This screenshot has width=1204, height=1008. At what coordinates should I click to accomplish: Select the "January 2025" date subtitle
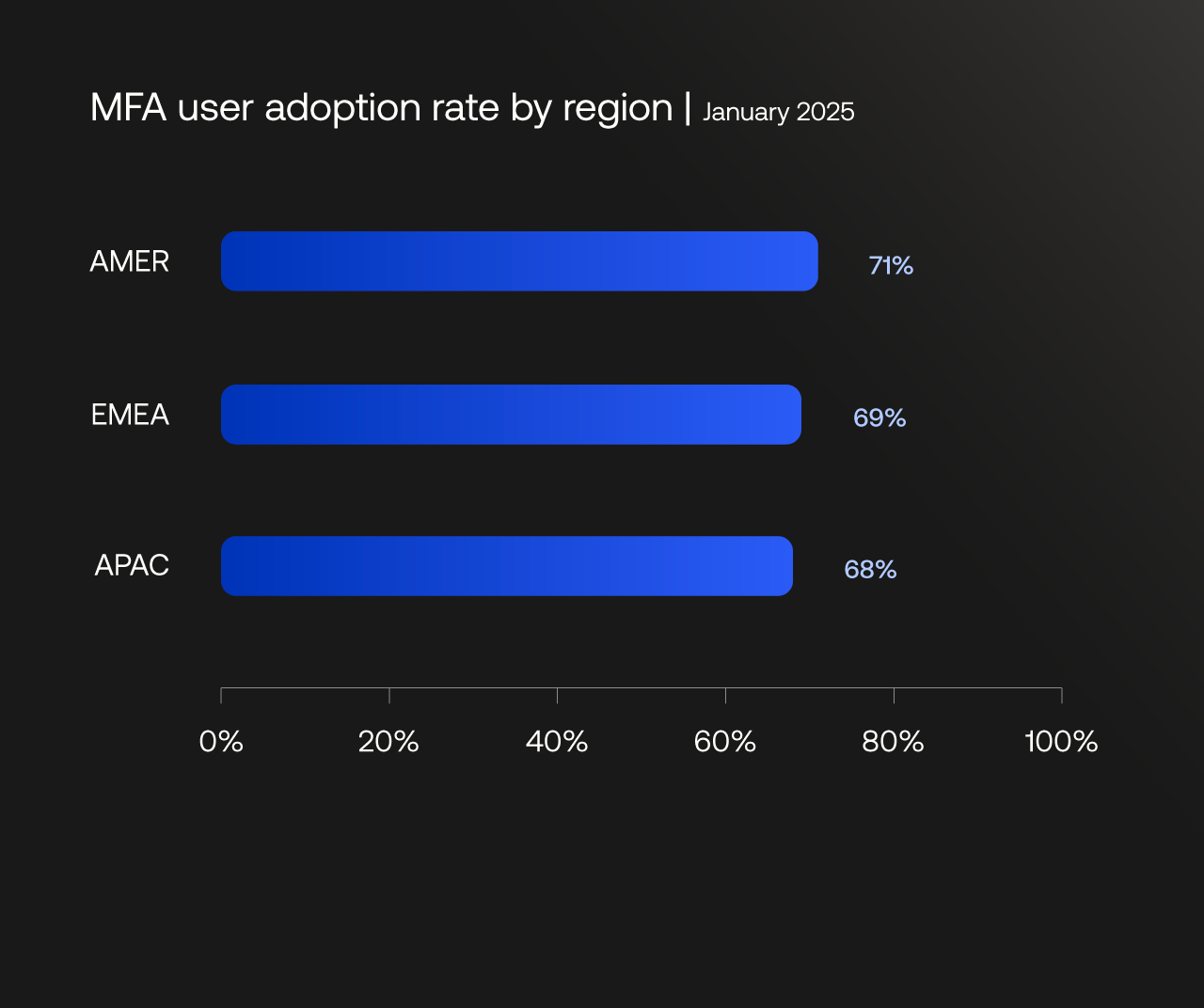pos(778,112)
